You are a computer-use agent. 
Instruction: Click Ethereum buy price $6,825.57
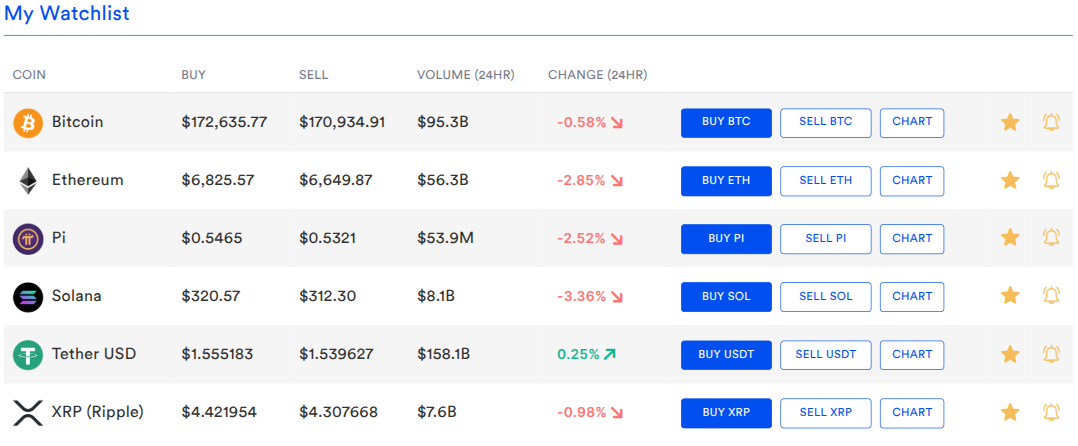pyautogui.click(x=218, y=181)
